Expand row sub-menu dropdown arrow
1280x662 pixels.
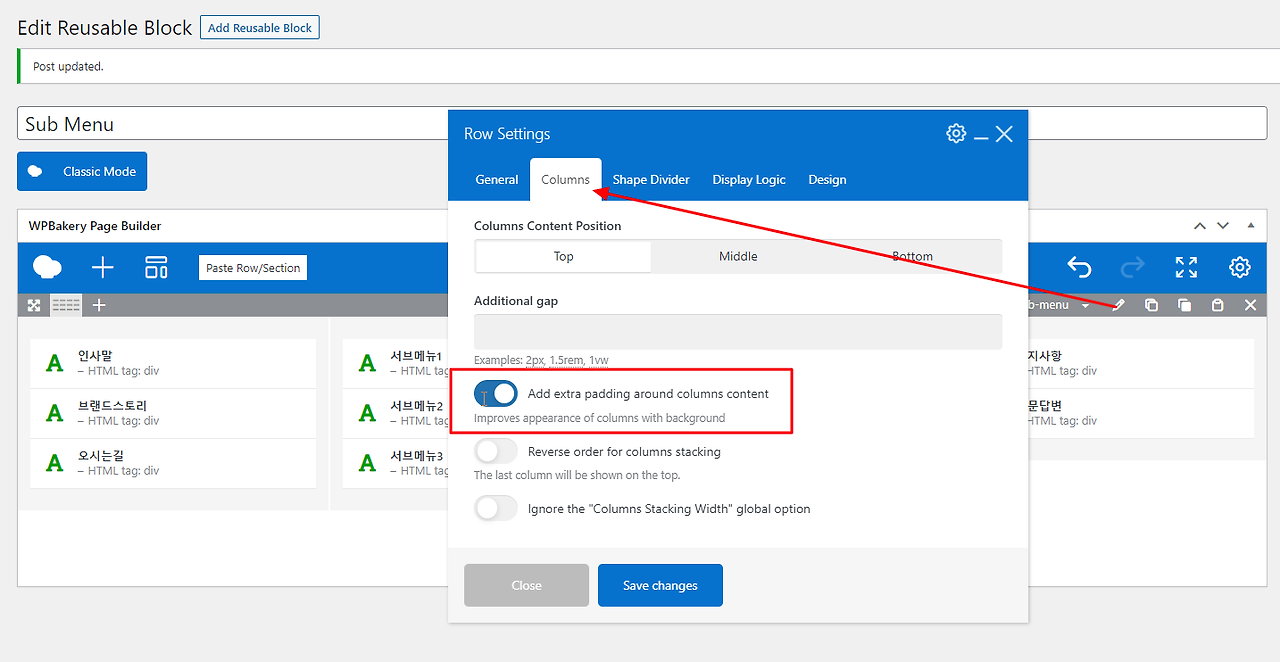1085,305
